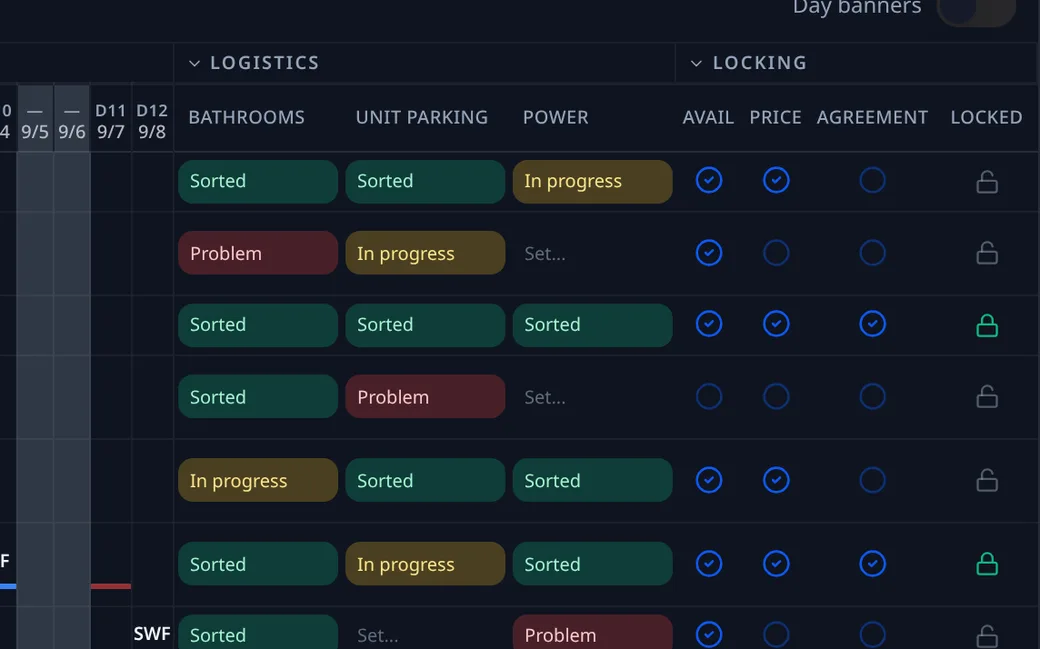Collapse the Locking column group
This screenshot has width=1040, height=649.
(x=696, y=63)
